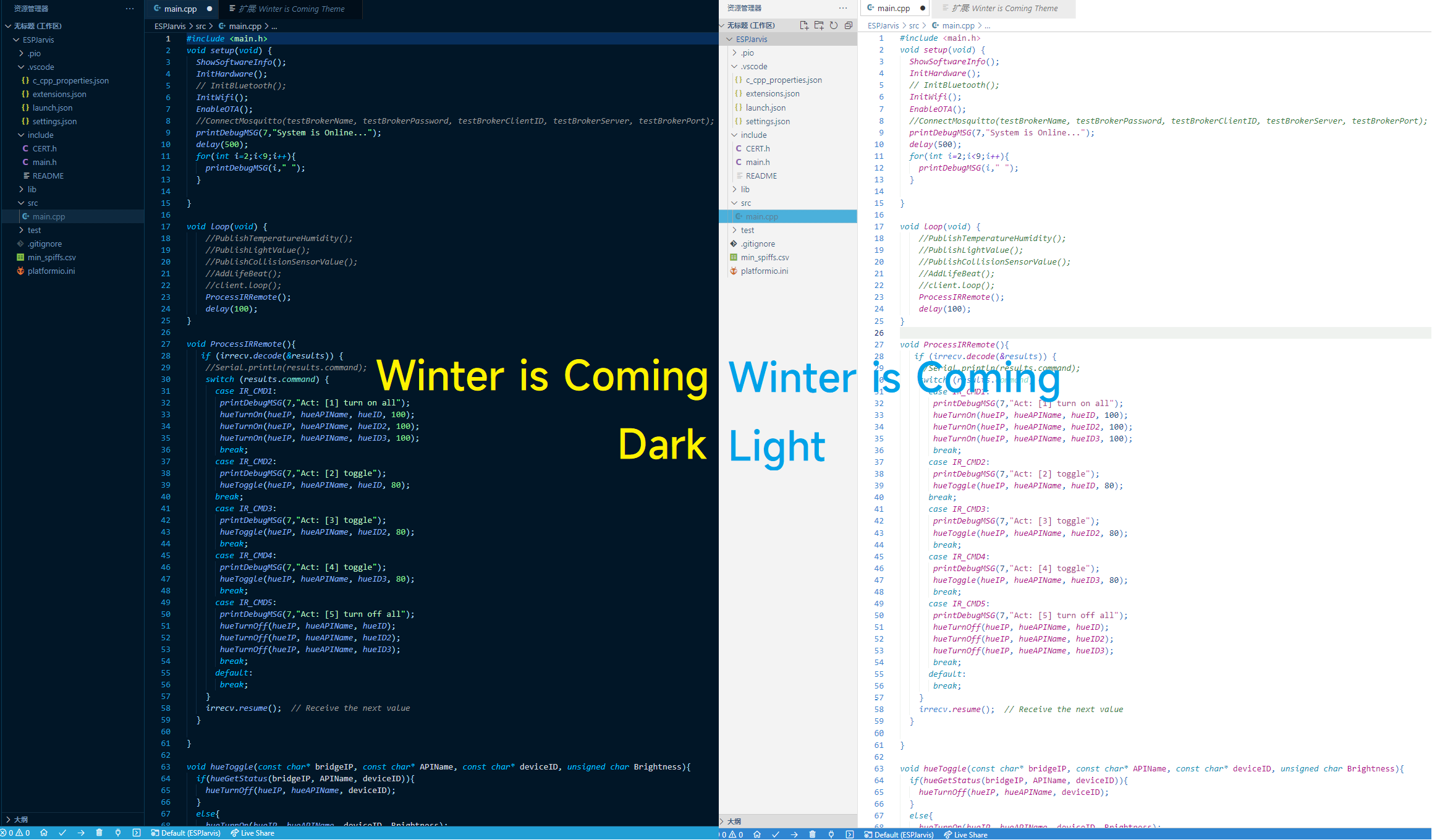The width and height of the screenshot is (1432, 840).
Task: Click src in the breadcrumb bar
Action: [201, 26]
